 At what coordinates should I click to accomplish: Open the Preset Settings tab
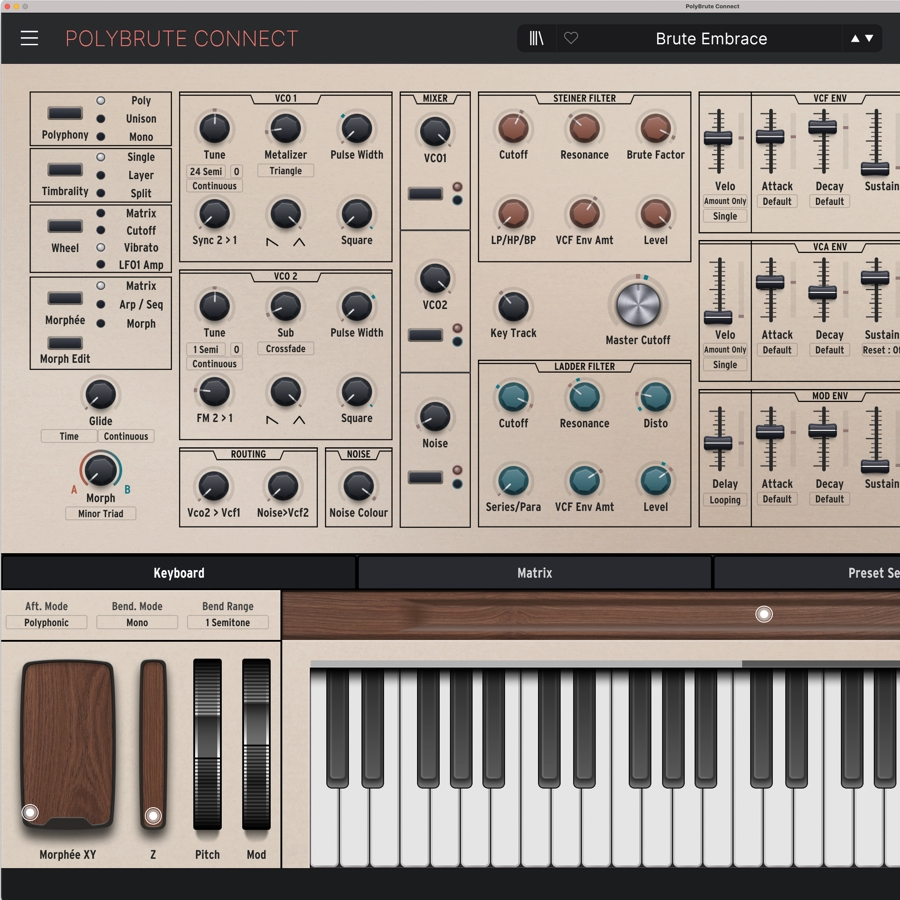click(806, 573)
